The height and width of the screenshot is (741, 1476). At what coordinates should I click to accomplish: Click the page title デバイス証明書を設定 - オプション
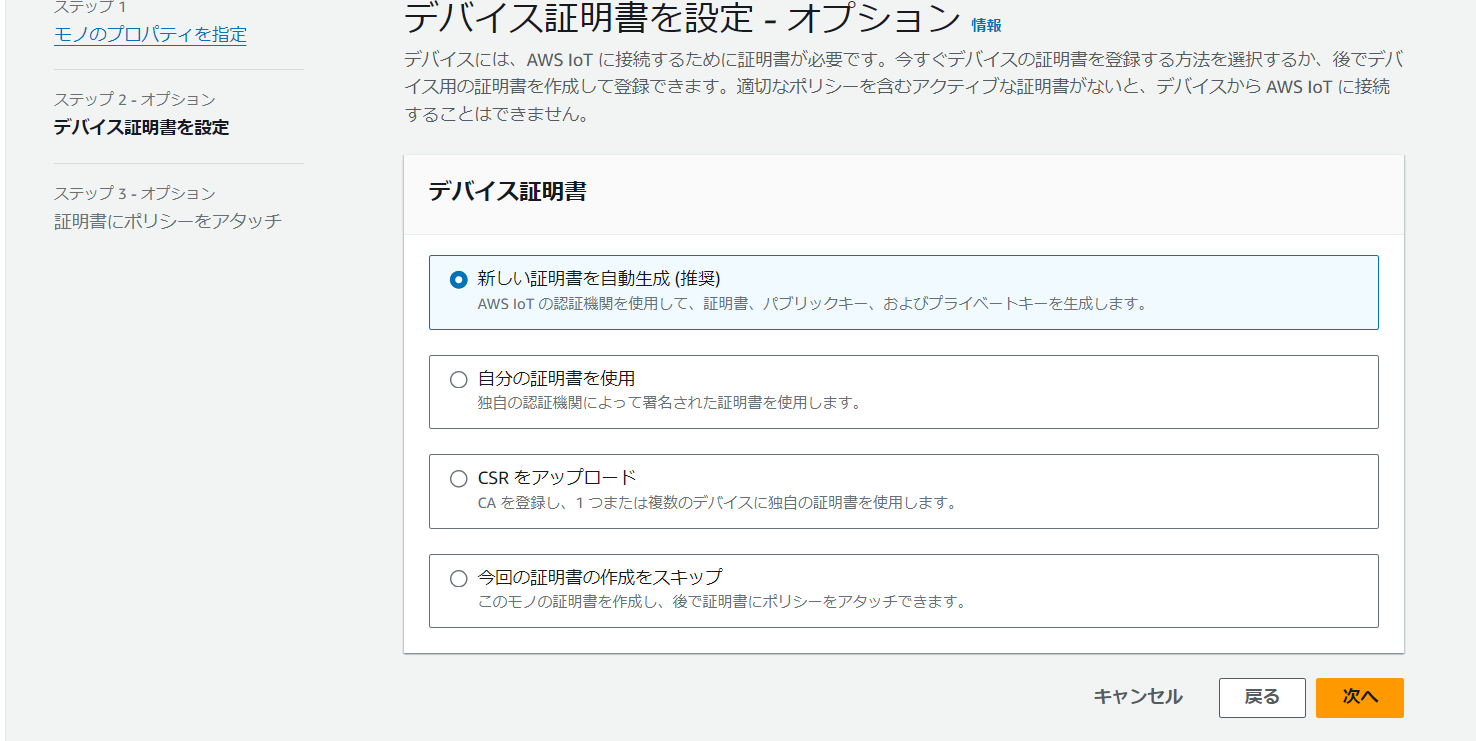pyautogui.click(x=682, y=20)
